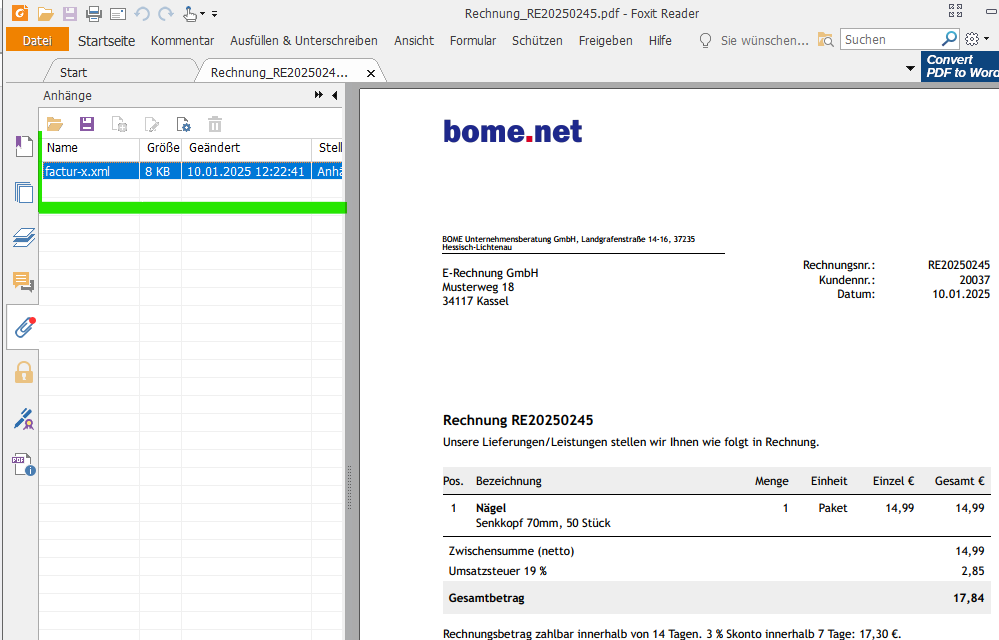Sort attachments by the Name column header

click(x=91, y=148)
